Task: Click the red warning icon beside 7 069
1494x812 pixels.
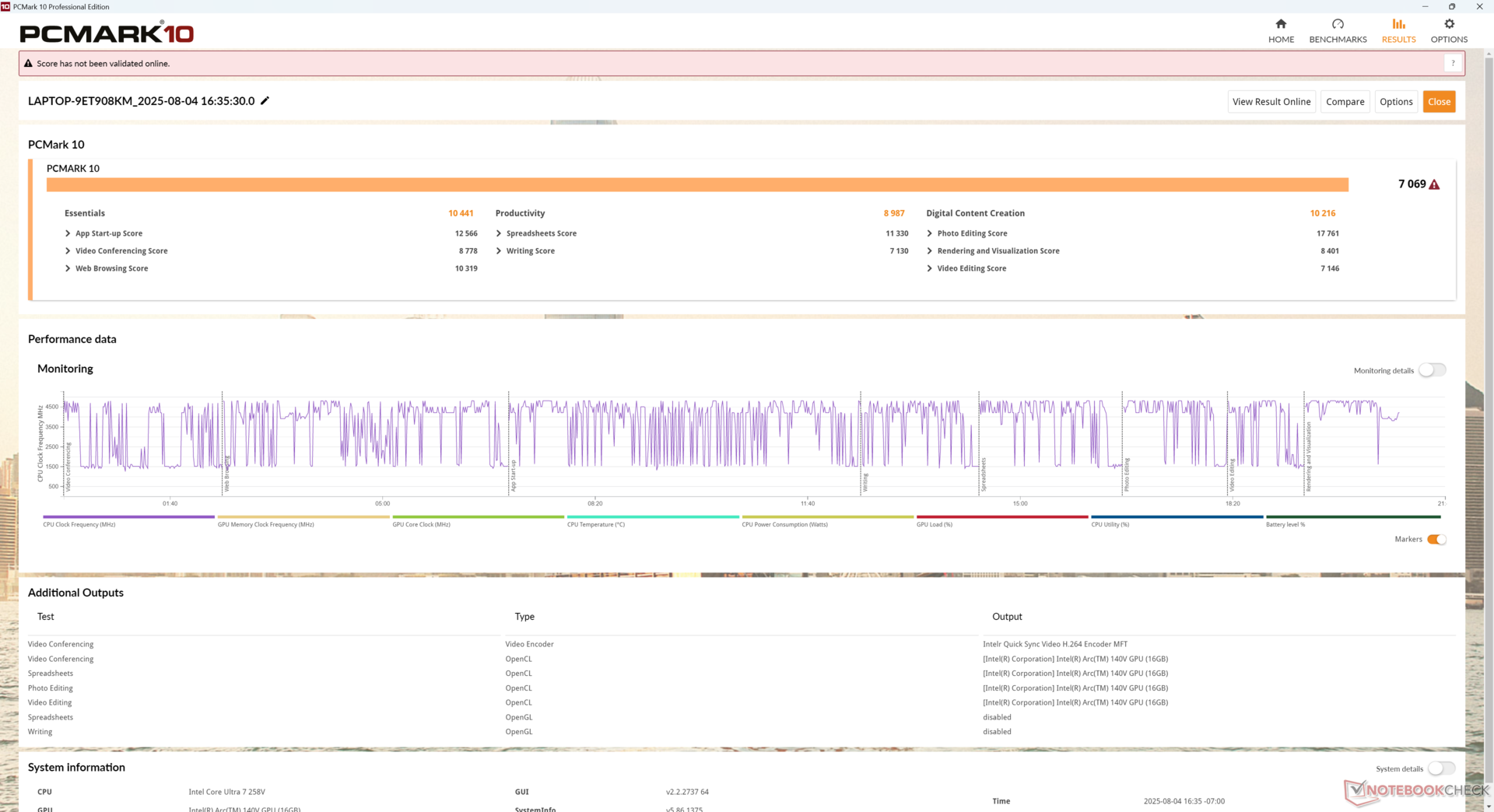Action: (x=1434, y=184)
